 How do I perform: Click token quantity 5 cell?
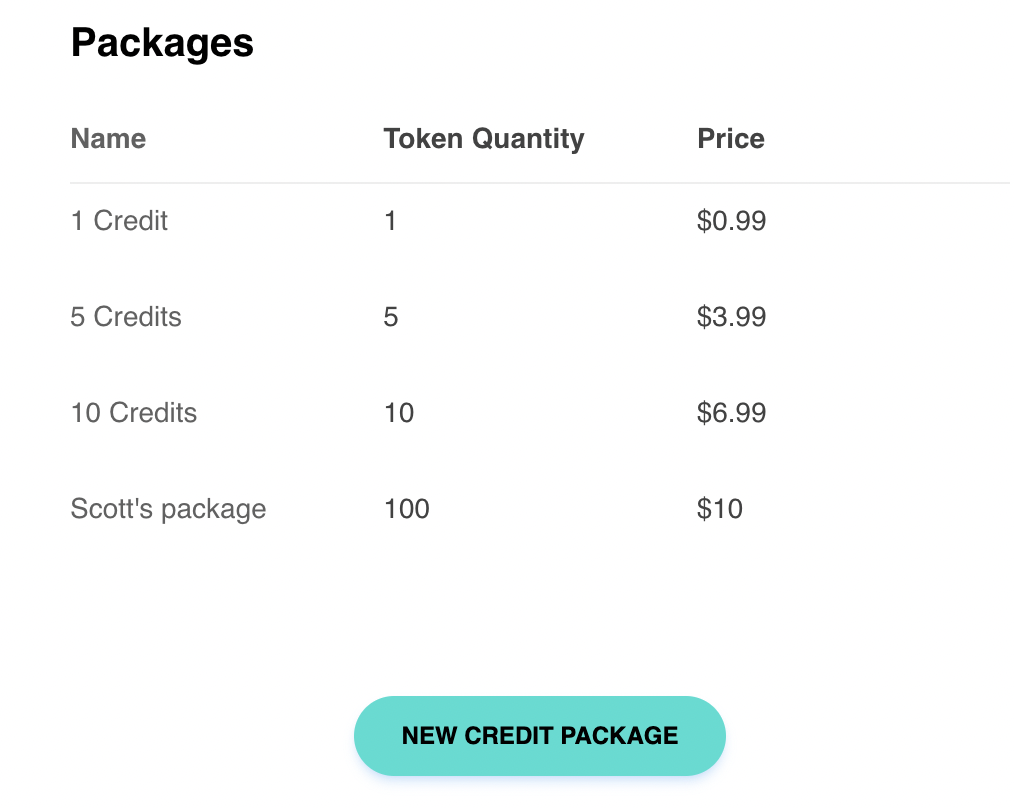(391, 316)
